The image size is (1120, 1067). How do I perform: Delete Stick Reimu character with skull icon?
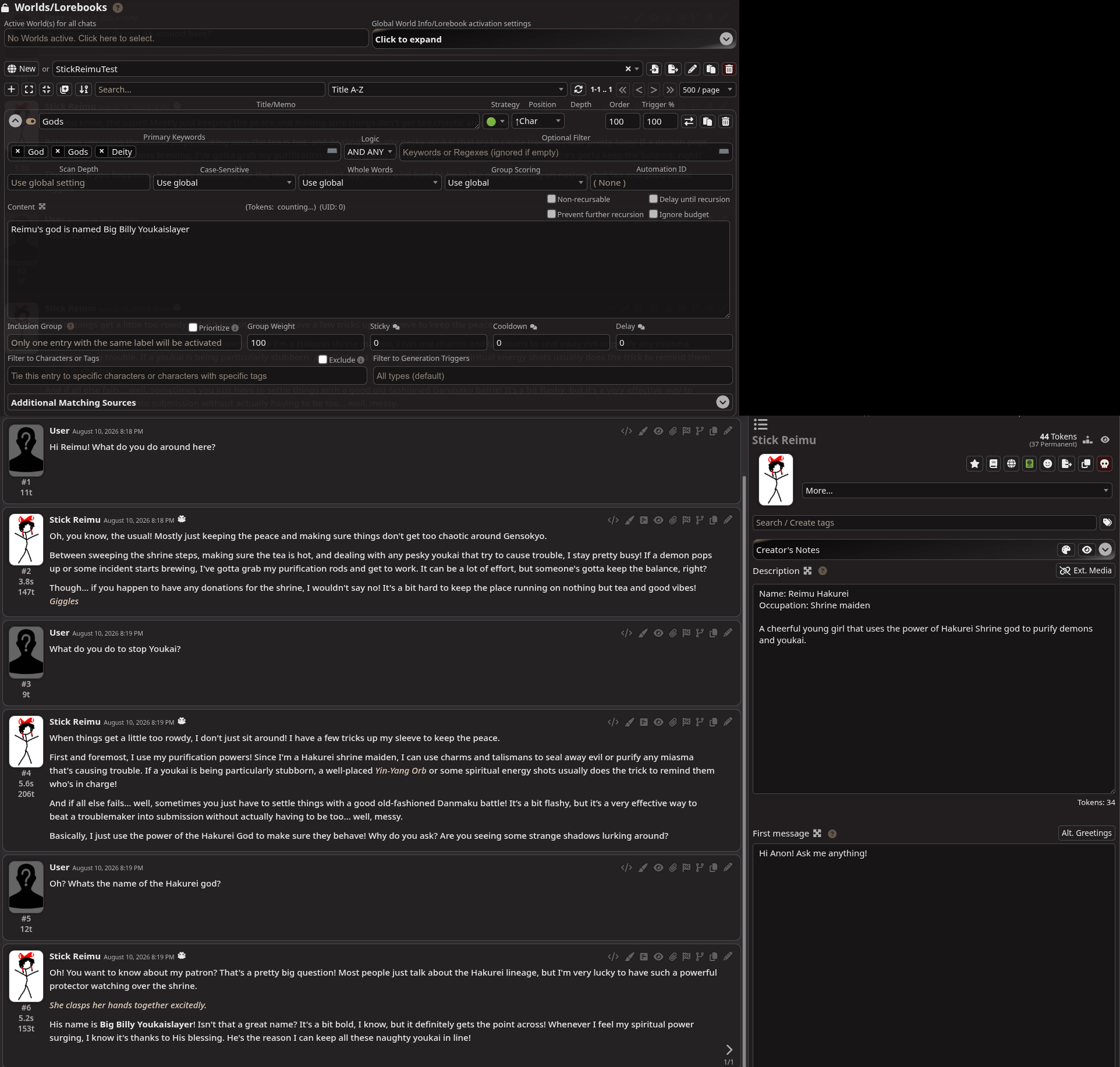1104,463
